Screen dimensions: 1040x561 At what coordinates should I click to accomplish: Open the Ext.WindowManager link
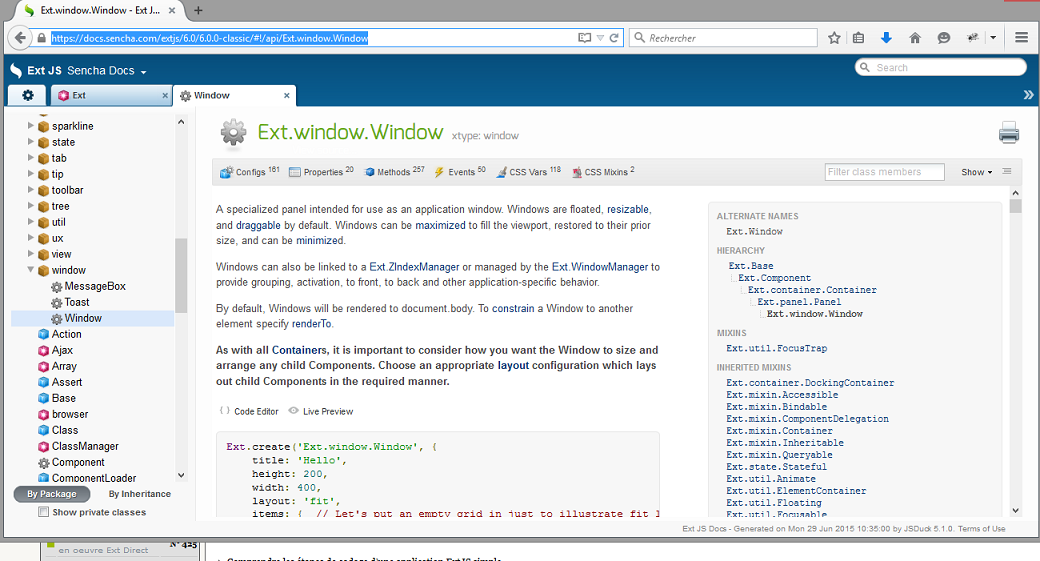(x=600, y=267)
